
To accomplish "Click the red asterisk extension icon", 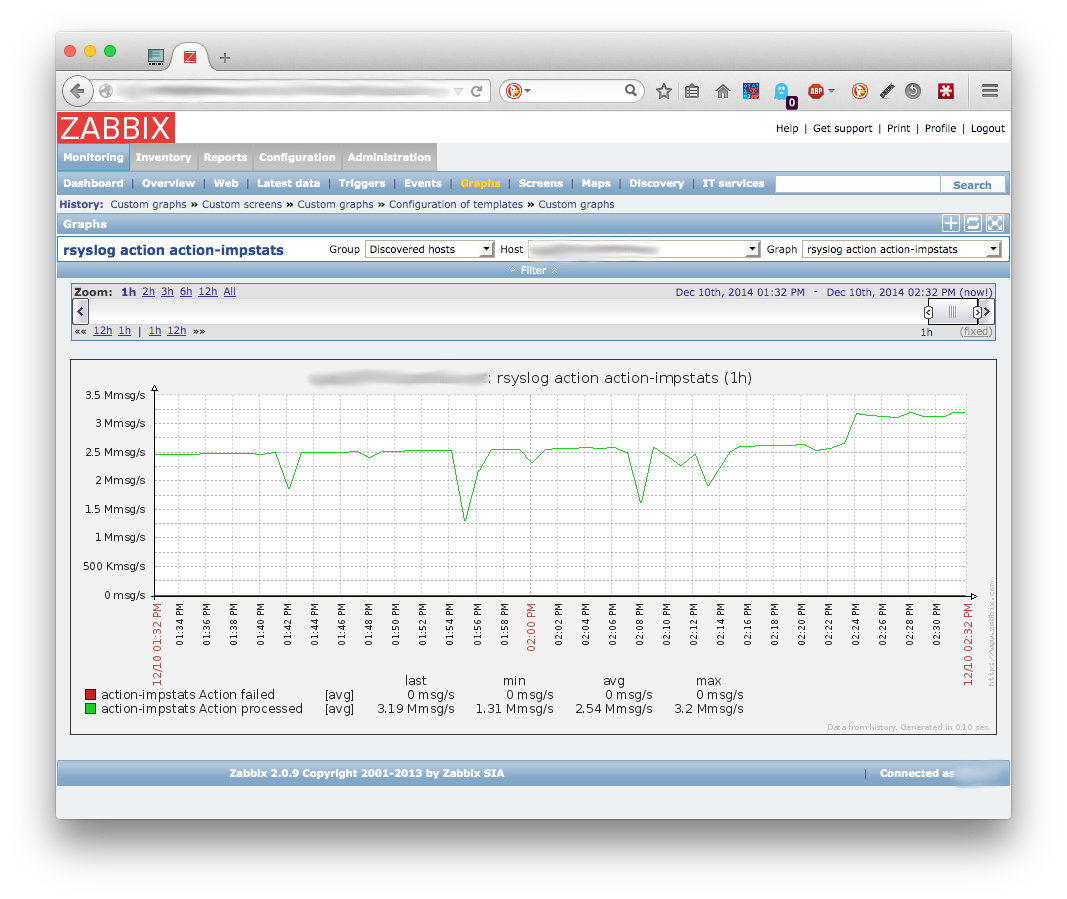I will click(946, 91).
